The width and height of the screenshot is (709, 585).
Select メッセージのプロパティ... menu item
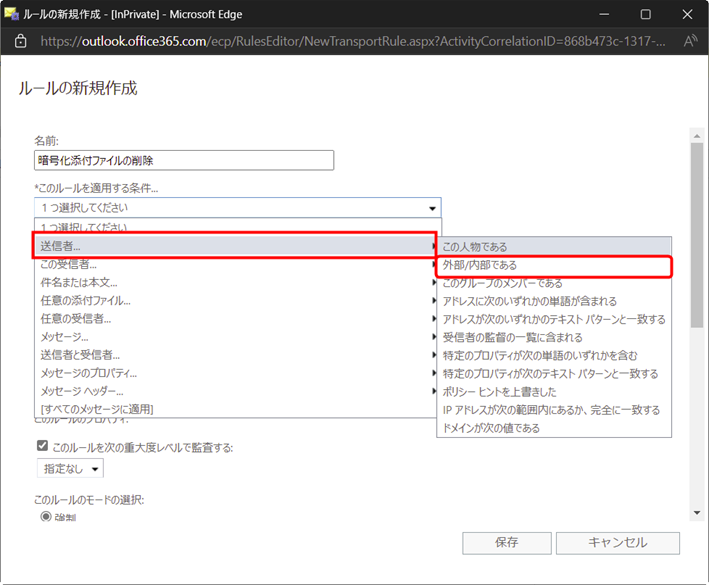pyautogui.click(x=235, y=373)
